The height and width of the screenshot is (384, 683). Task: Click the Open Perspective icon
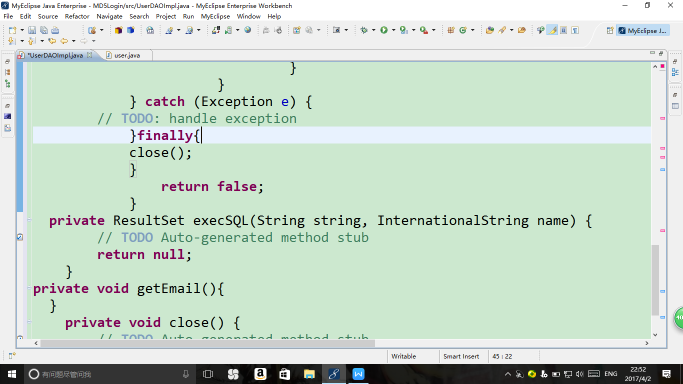pyautogui.click(x=610, y=30)
